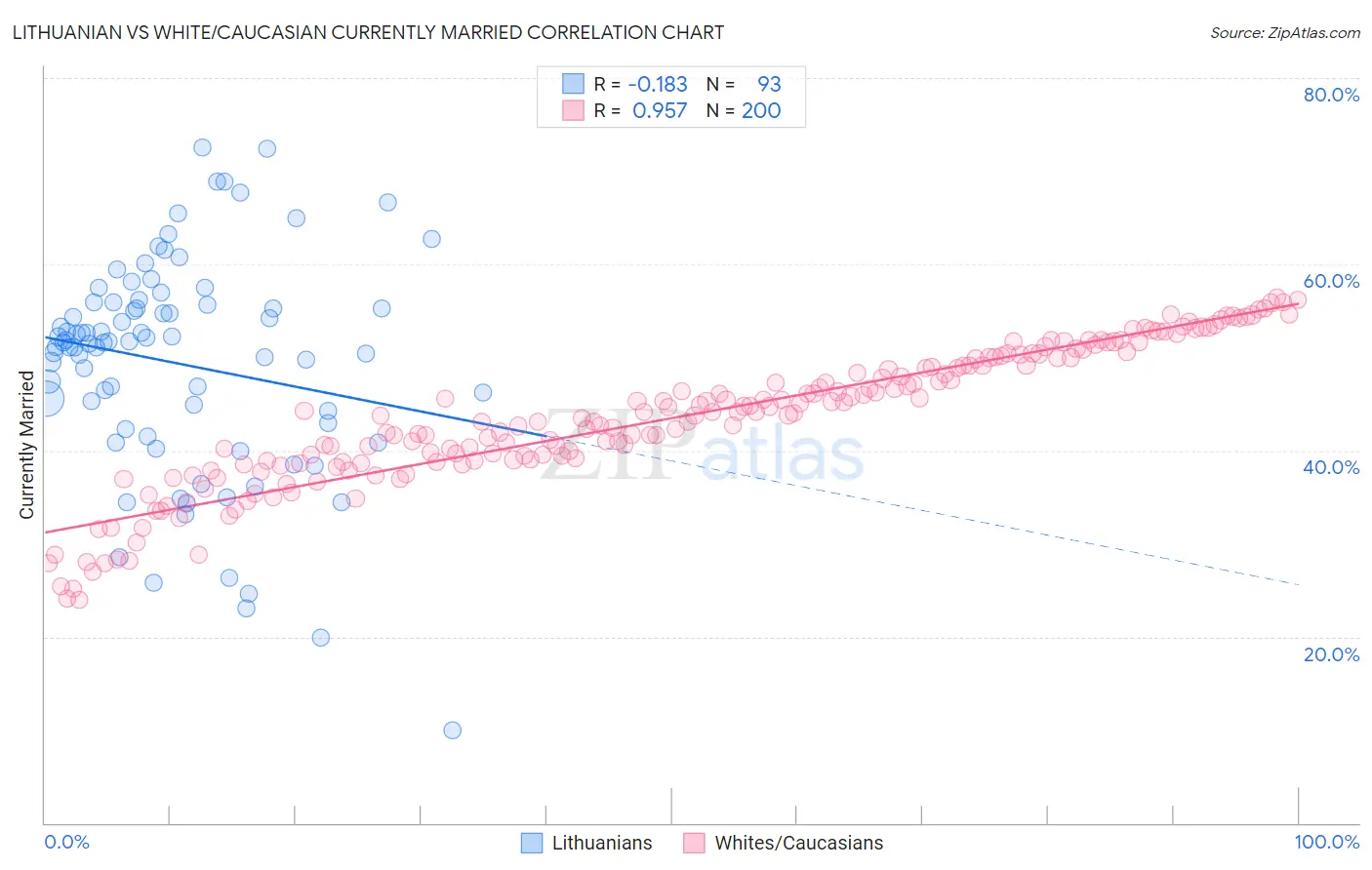Click the 20.0% y-axis label
Screen dimensions: 1372x870
point(1331,654)
